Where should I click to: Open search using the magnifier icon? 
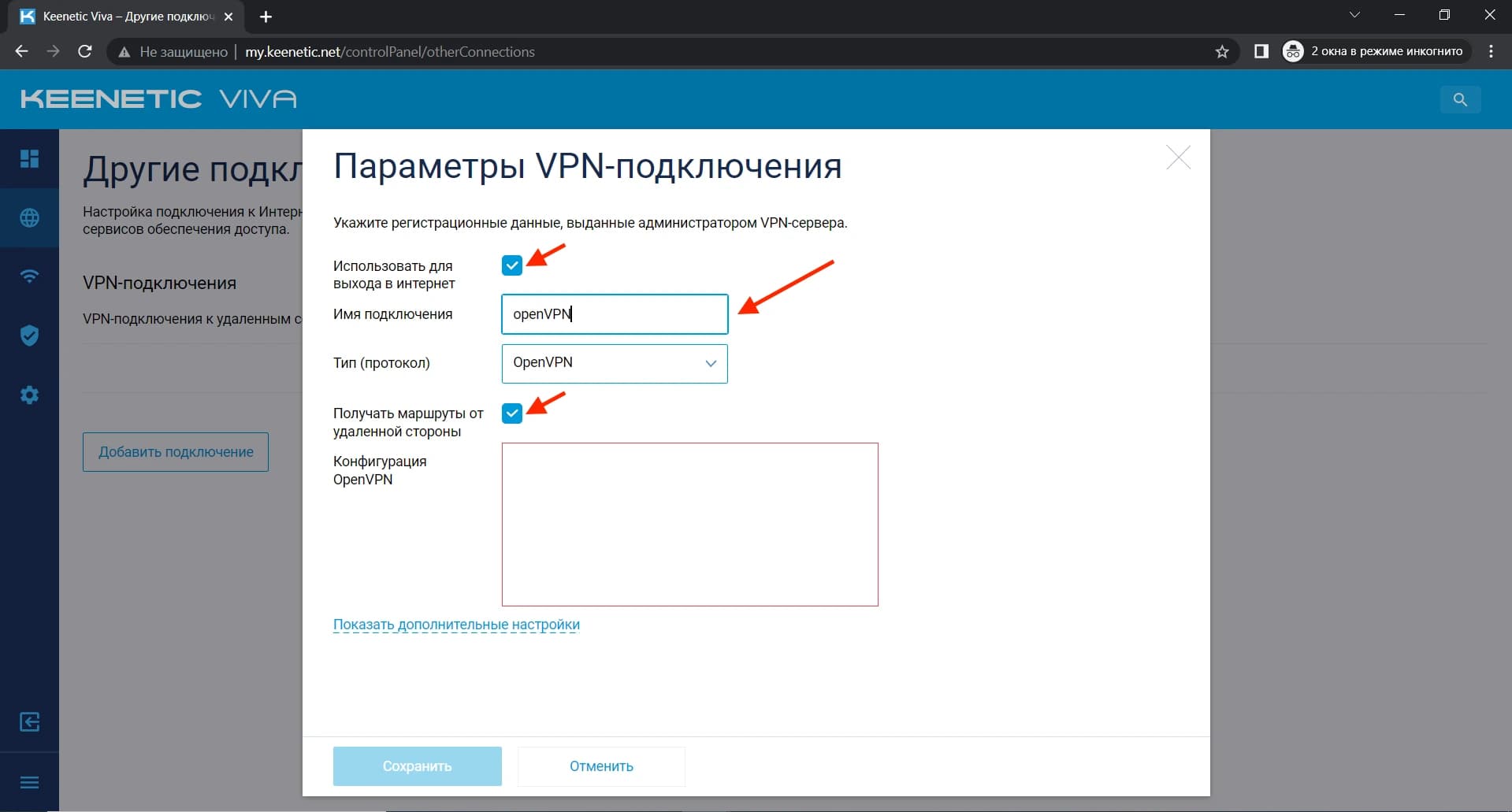(1460, 99)
